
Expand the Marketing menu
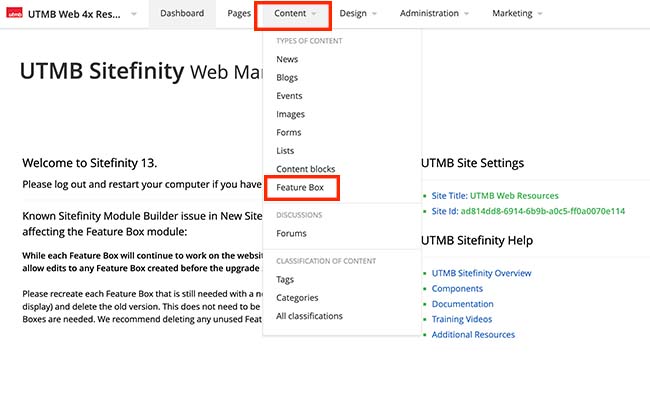[517, 13]
